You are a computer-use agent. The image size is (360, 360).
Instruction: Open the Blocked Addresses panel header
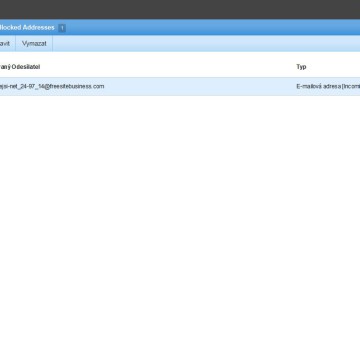click(180, 27)
